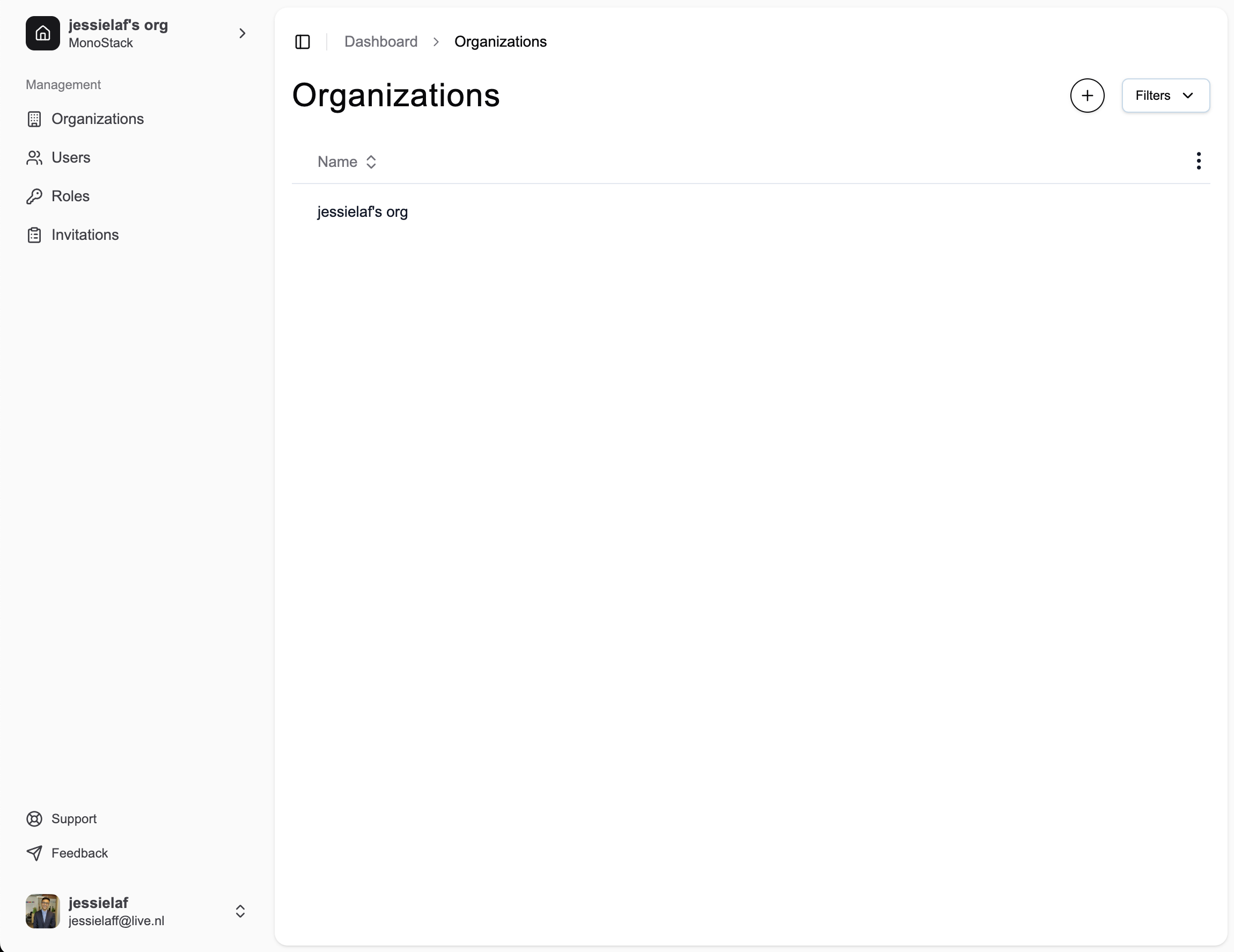Open the Roles menu item
Screen dimensions: 1234x952
[x=71, y=196]
